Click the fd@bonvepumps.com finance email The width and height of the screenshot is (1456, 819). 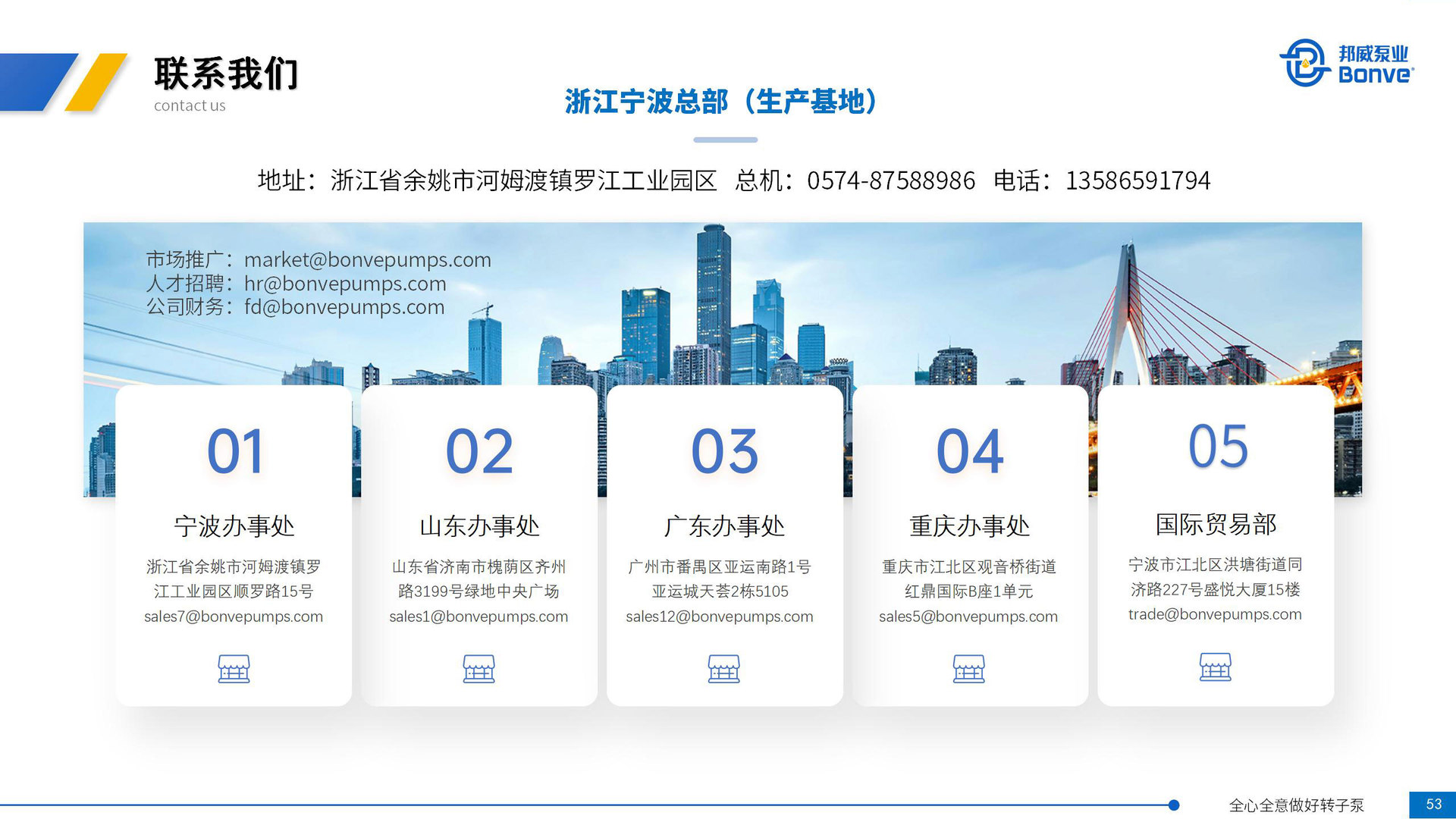344,307
